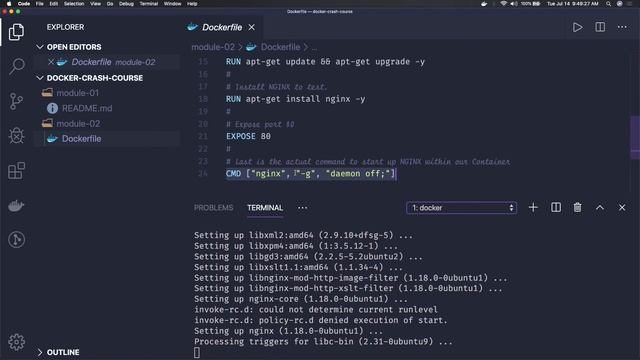
Task: Maximize the terminal panel with chevron up
Action: [600, 208]
